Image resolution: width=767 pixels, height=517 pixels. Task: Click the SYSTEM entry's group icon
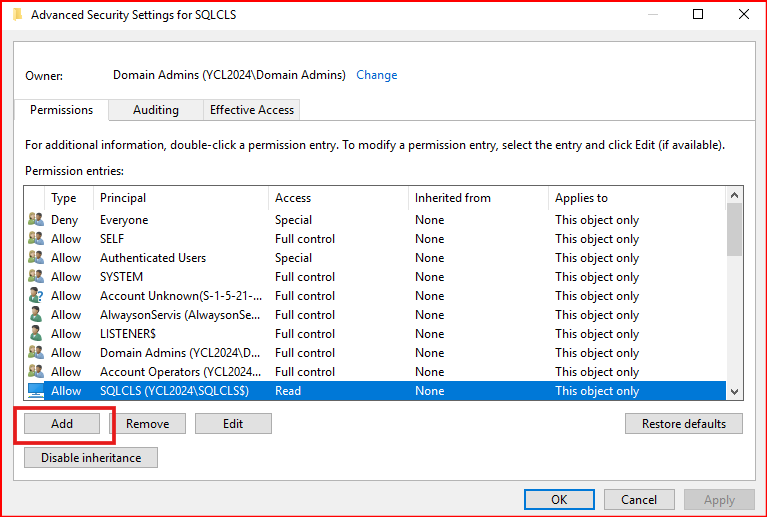(x=36, y=277)
